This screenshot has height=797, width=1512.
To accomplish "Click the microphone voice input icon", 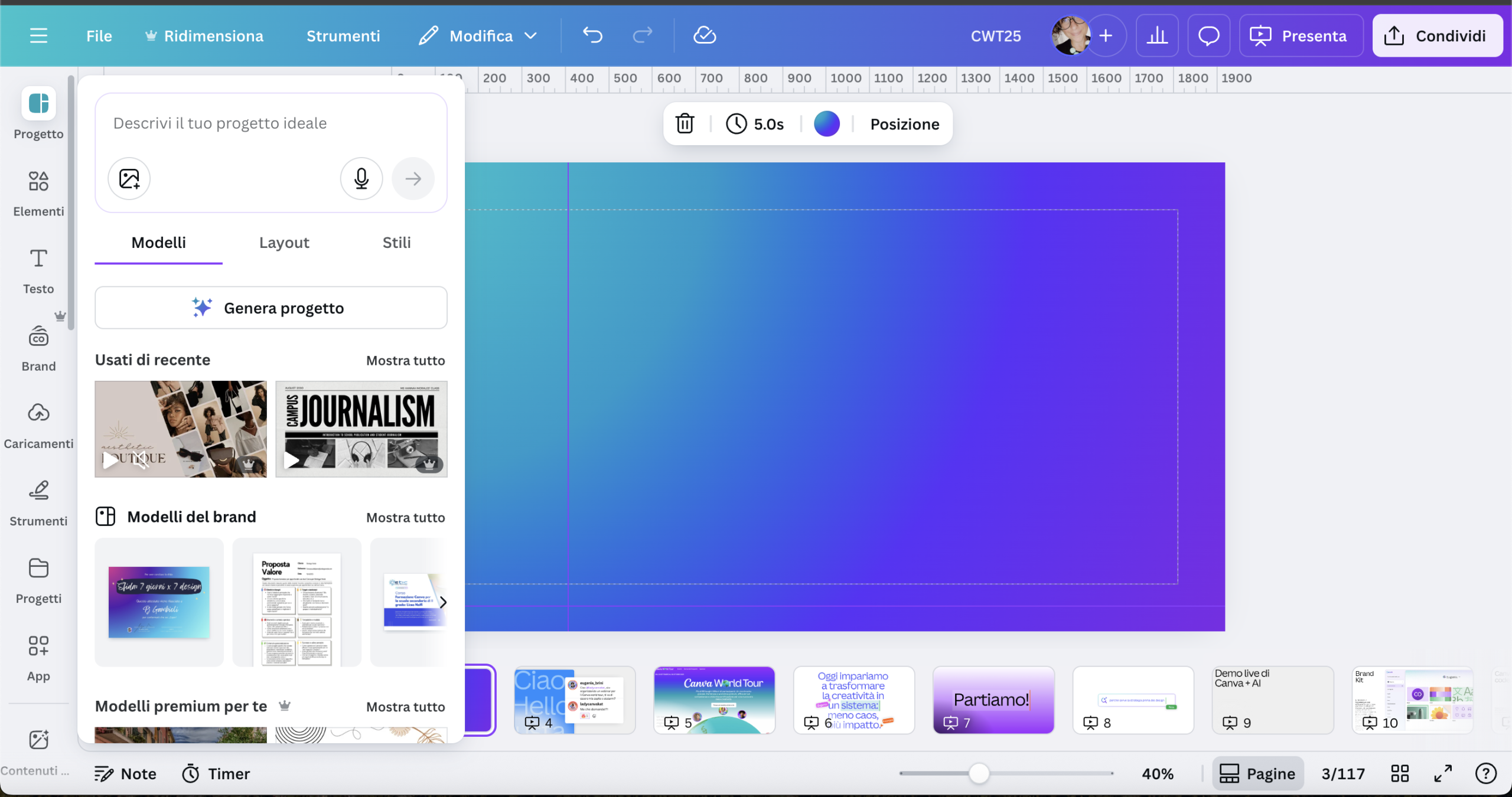I will [x=361, y=178].
